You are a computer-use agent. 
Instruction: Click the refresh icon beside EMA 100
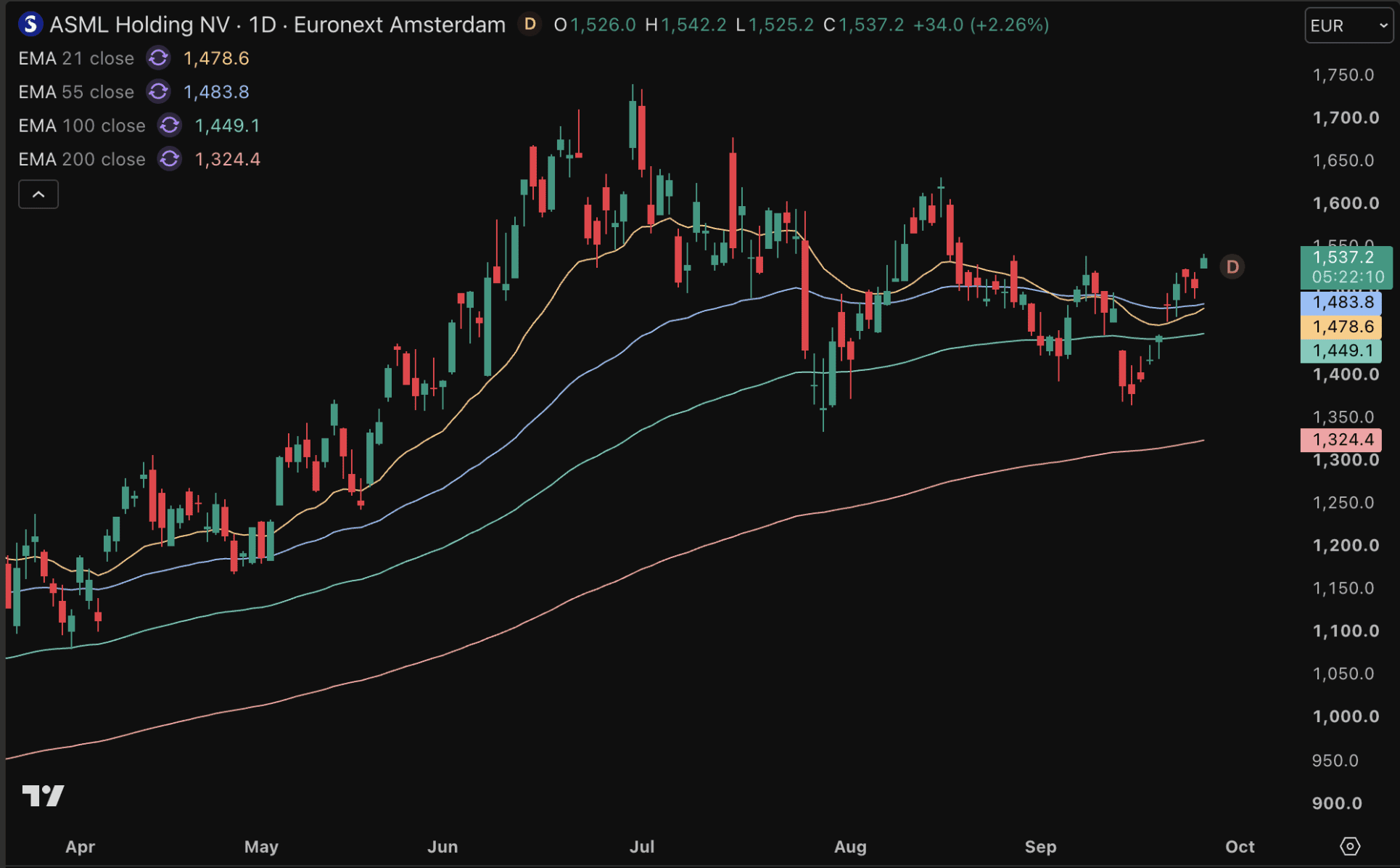point(170,126)
